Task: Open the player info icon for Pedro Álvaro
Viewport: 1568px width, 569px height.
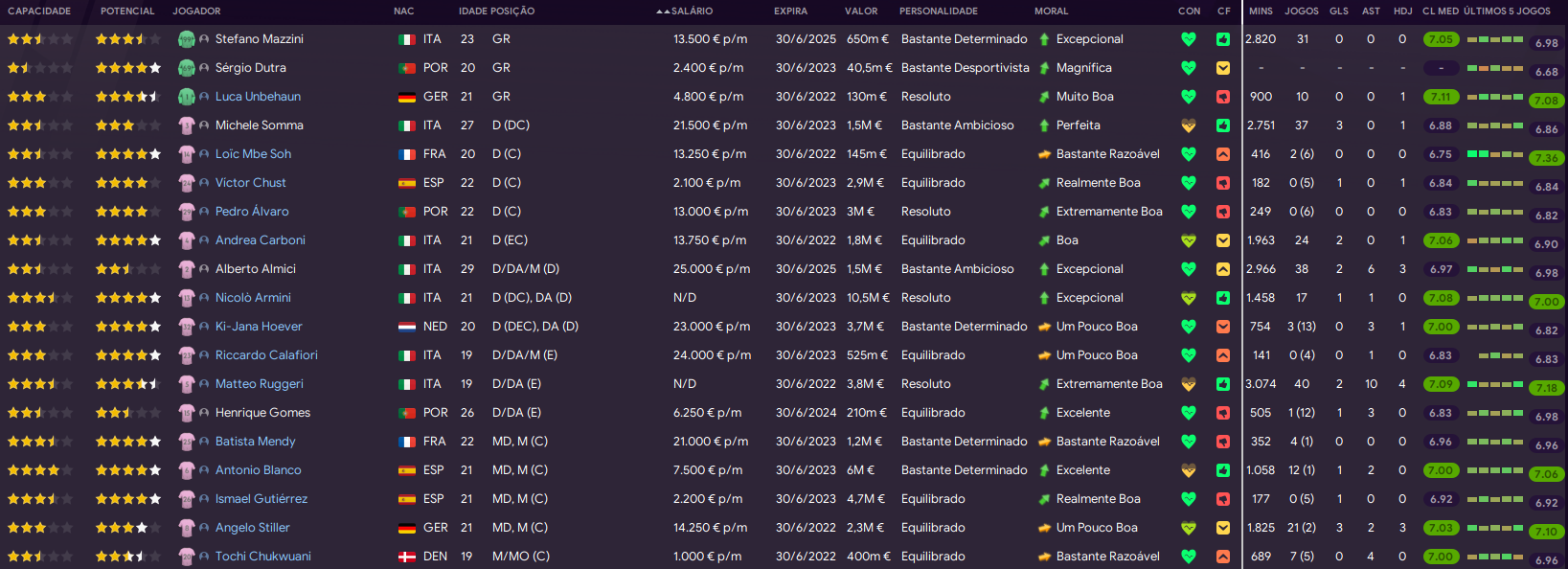Action: (x=204, y=212)
